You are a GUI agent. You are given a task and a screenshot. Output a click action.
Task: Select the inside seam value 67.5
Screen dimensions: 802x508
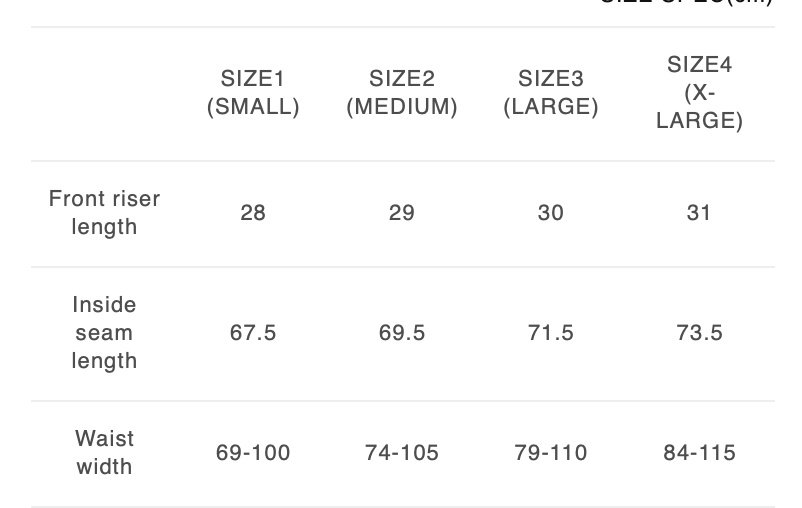tap(253, 332)
